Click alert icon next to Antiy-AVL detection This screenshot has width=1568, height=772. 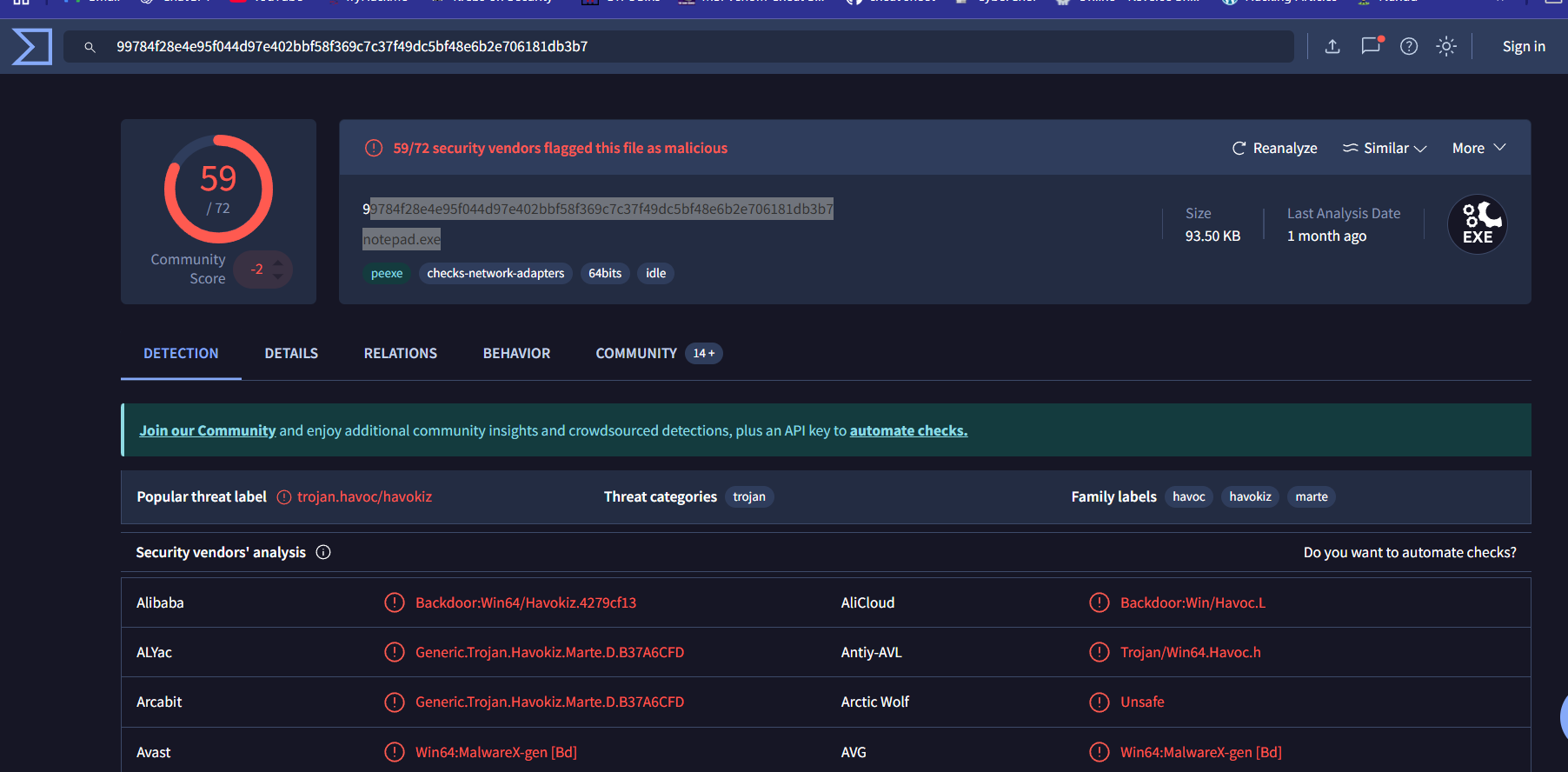[1100, 652]
